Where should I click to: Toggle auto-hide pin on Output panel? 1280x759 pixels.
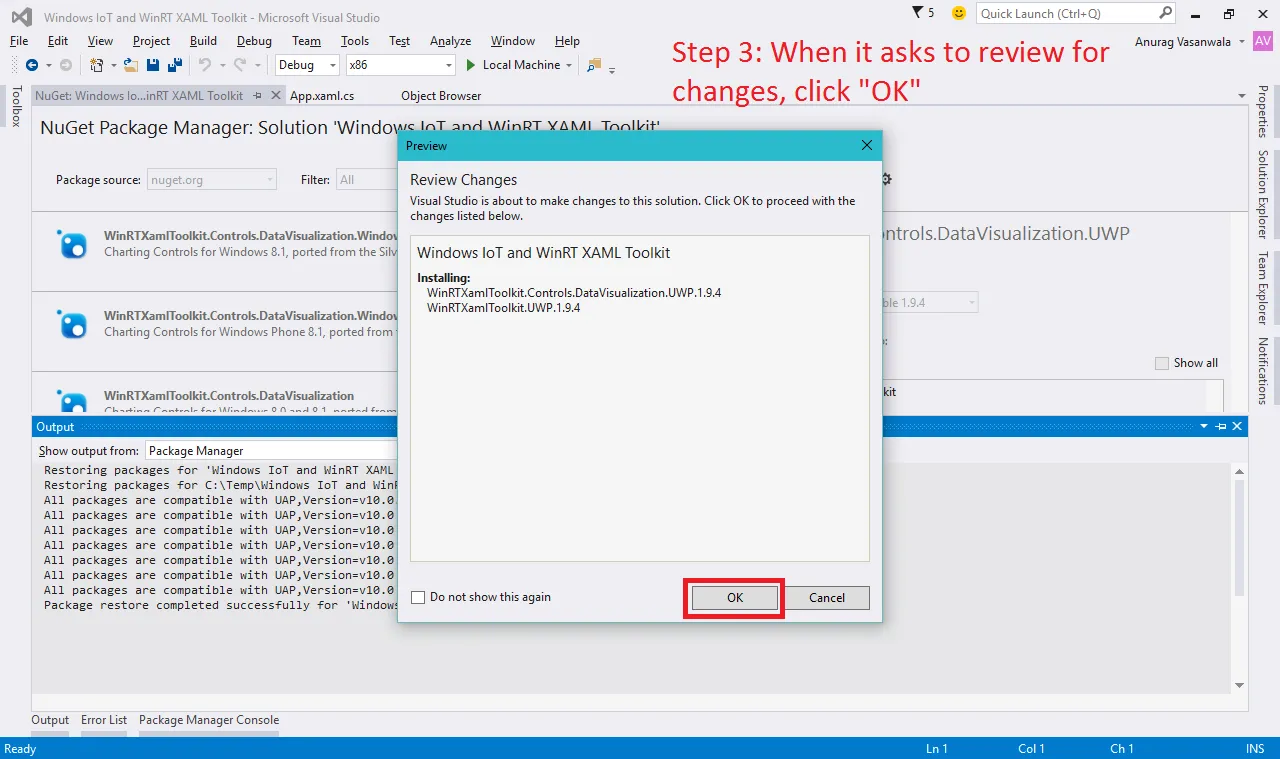click(1221, 426)
